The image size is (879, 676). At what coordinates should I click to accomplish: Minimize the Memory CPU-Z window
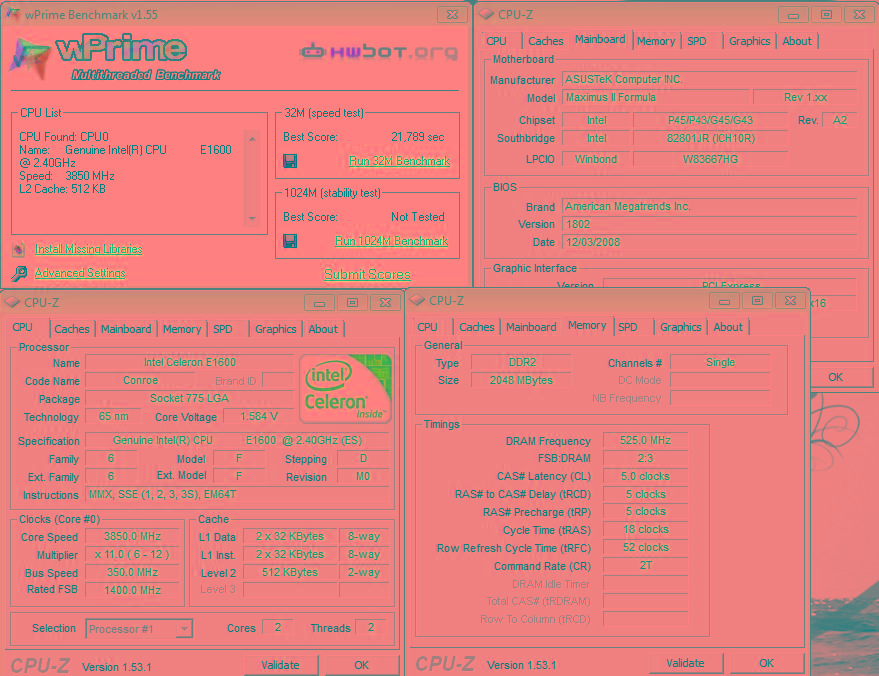[724, 301]
